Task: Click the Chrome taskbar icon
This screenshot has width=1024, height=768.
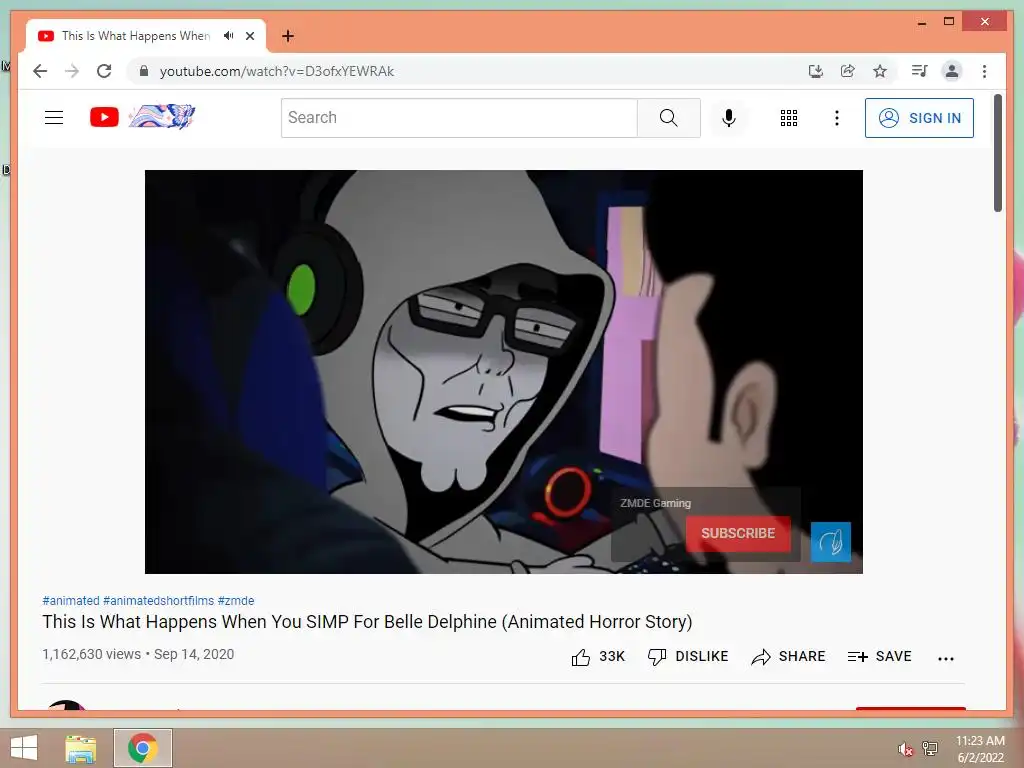Action: [143, 748]
